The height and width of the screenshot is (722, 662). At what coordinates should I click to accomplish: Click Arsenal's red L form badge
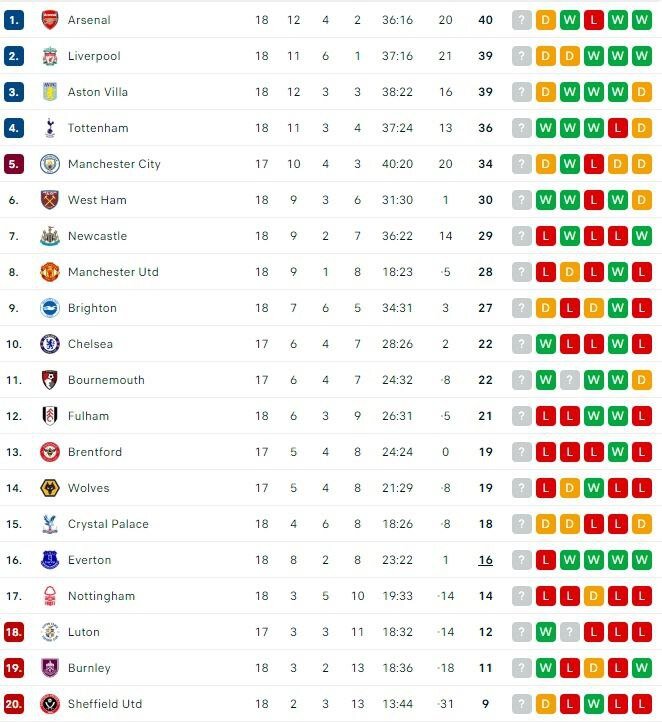click(x=593, y=20)
